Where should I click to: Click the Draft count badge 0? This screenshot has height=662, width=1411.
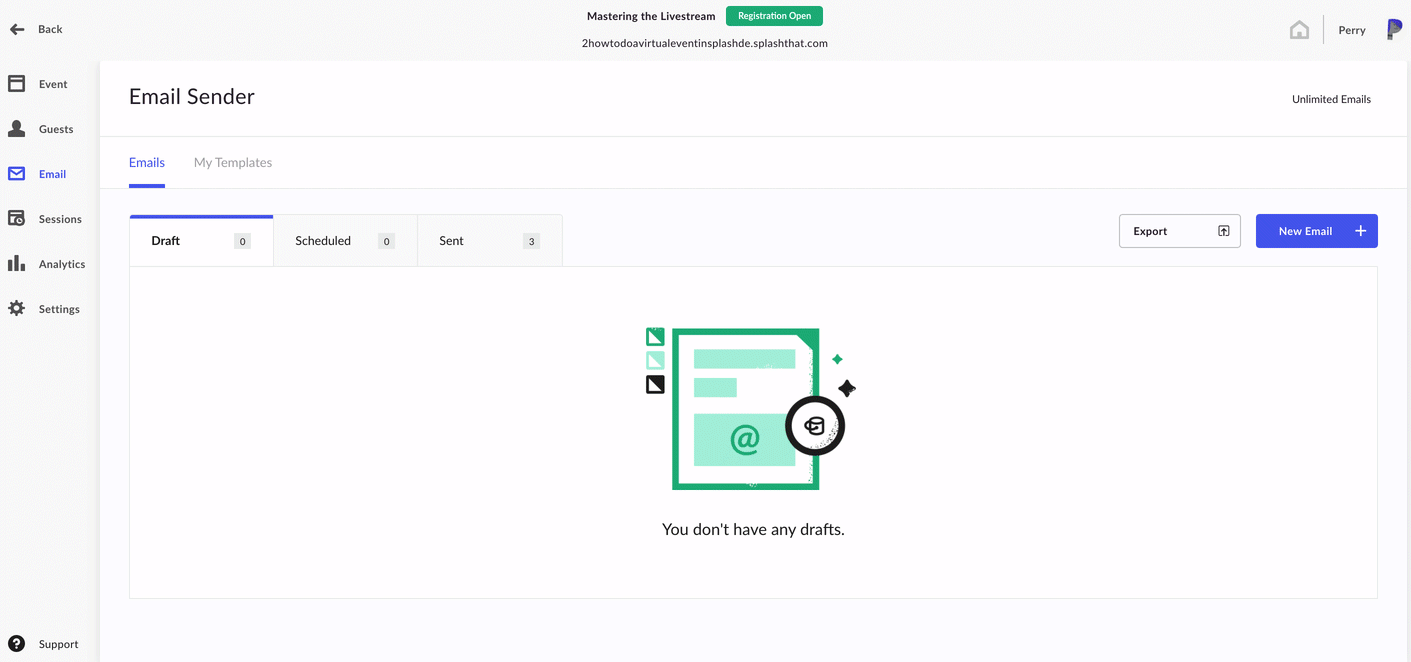coord(242,241)
